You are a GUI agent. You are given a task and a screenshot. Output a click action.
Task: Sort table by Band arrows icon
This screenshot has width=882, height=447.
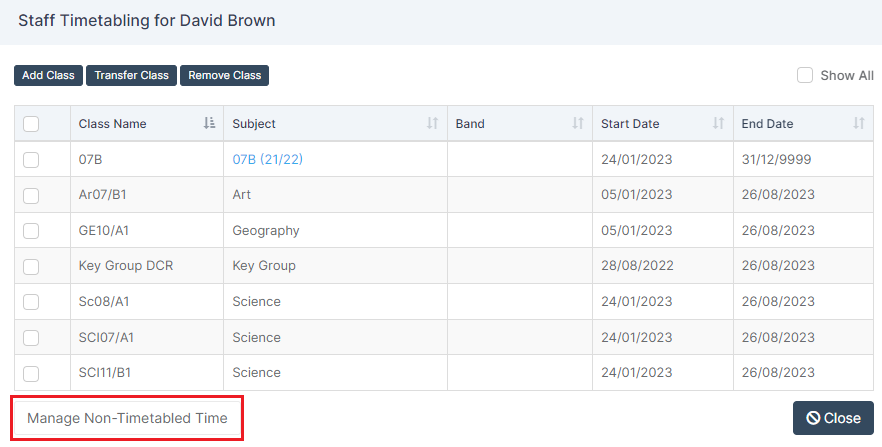pyautogui.click(x=578, y=123)
